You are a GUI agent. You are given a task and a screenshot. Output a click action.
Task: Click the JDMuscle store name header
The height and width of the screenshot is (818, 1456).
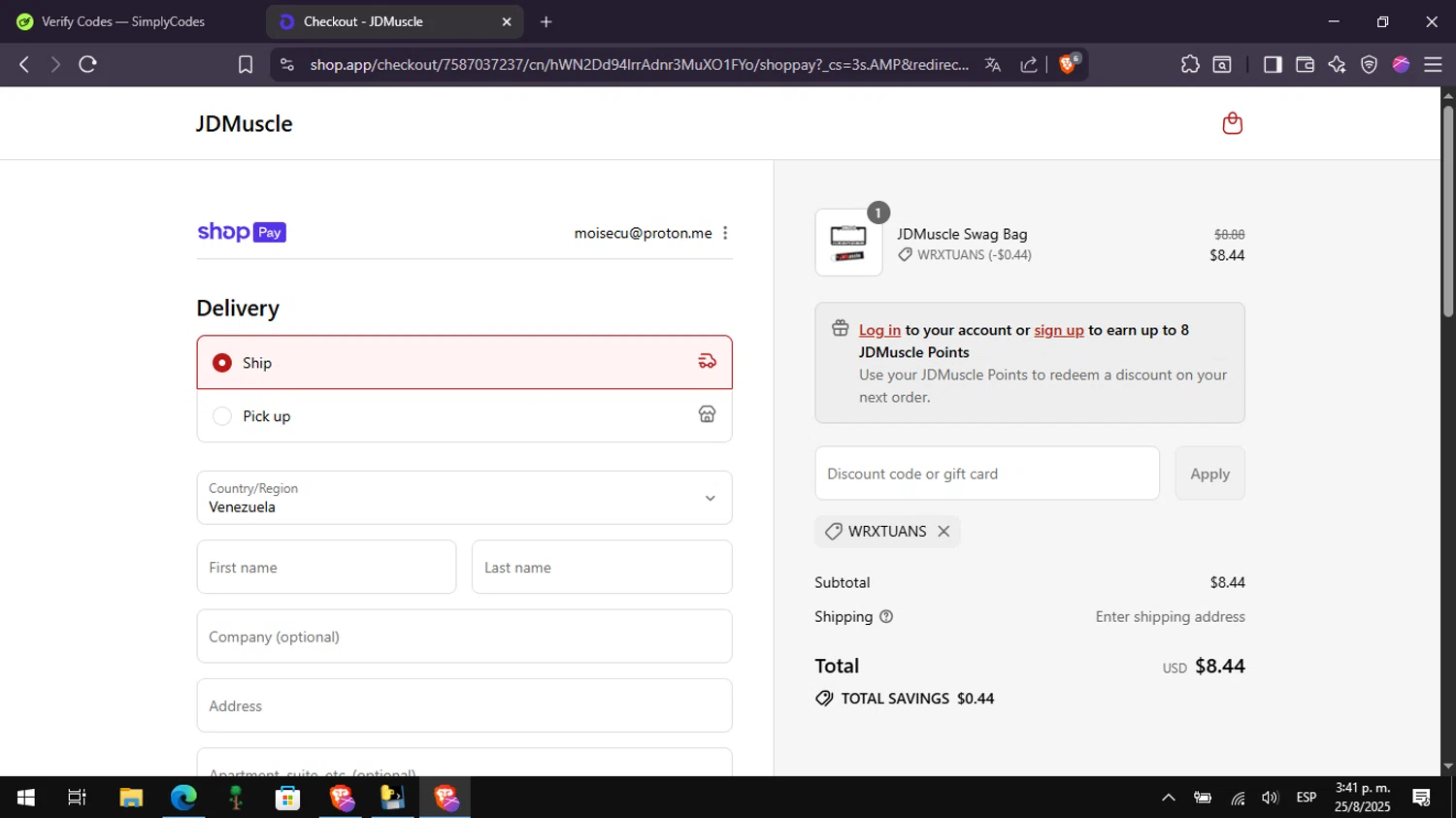[x=244, y=123]
